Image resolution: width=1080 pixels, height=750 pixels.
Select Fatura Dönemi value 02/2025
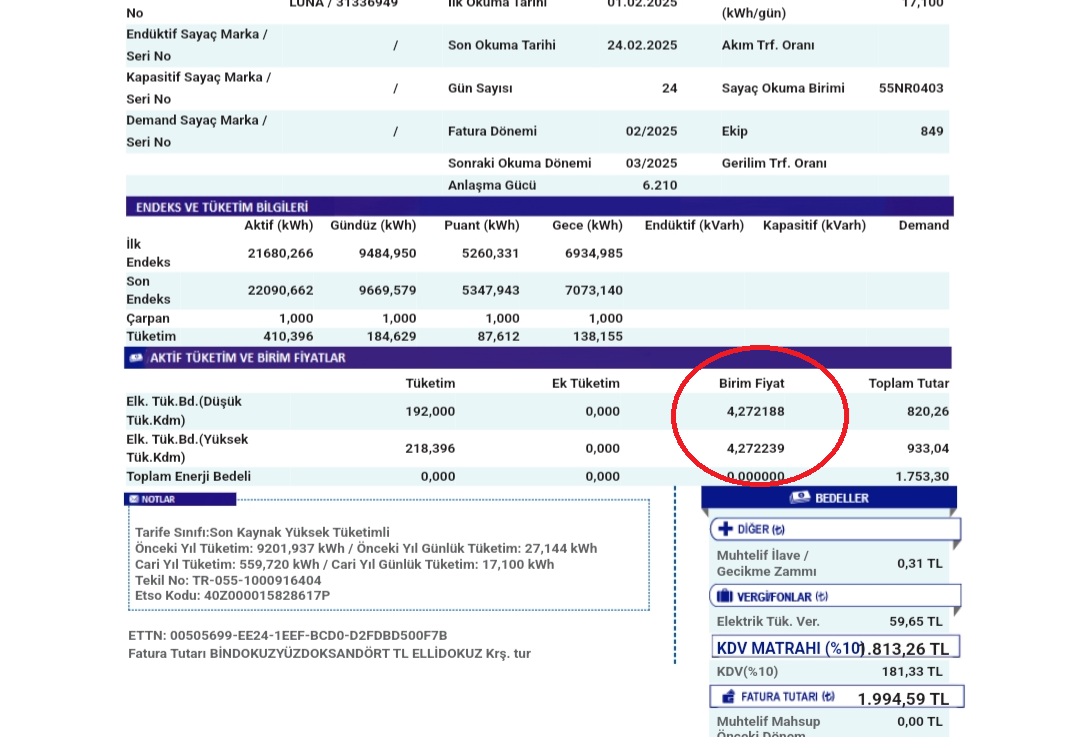[x=651, y=131]
